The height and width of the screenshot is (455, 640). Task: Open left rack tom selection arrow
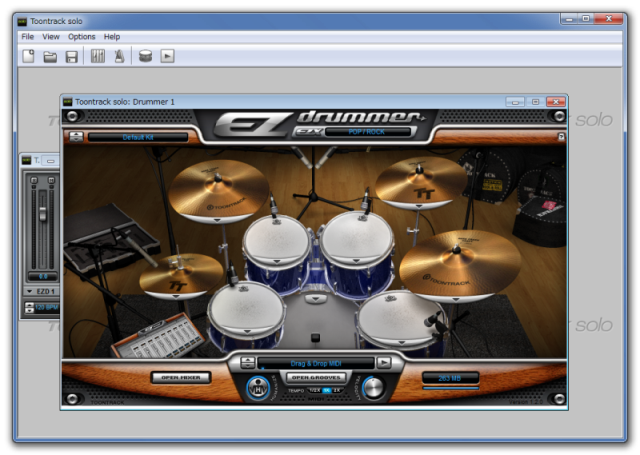pos(277,262)
